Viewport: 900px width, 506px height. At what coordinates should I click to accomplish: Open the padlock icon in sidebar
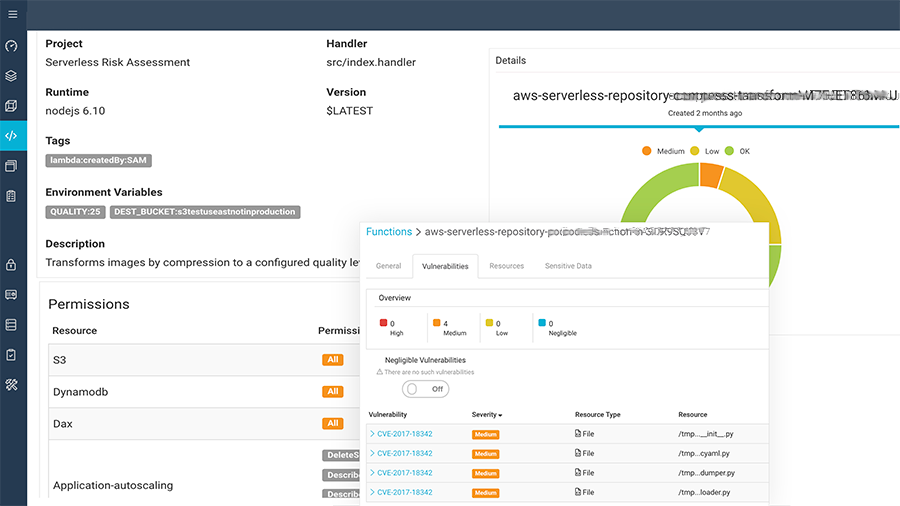click(x=11, y=264)
